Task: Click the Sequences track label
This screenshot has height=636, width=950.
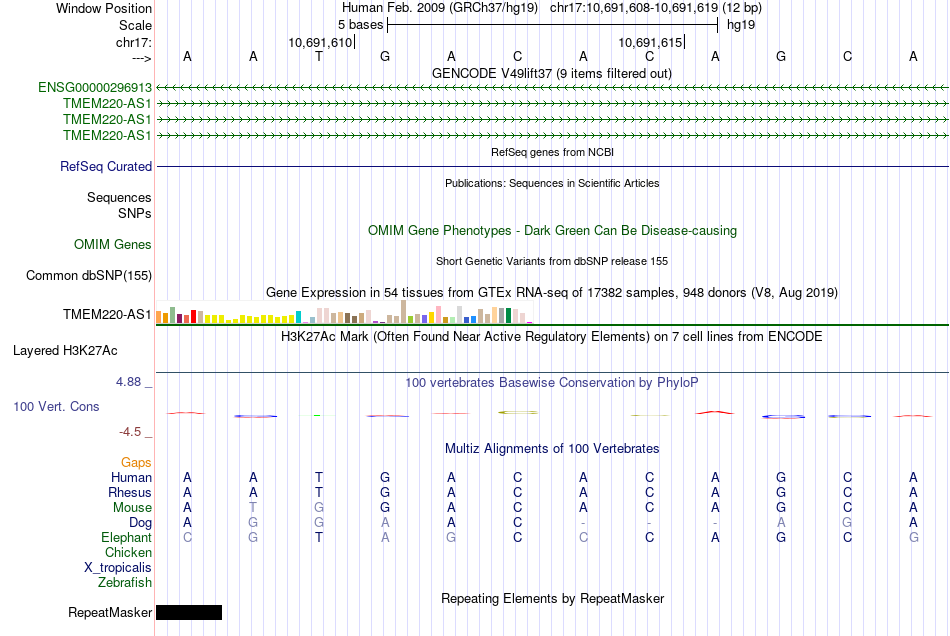Action: point(119,197)
